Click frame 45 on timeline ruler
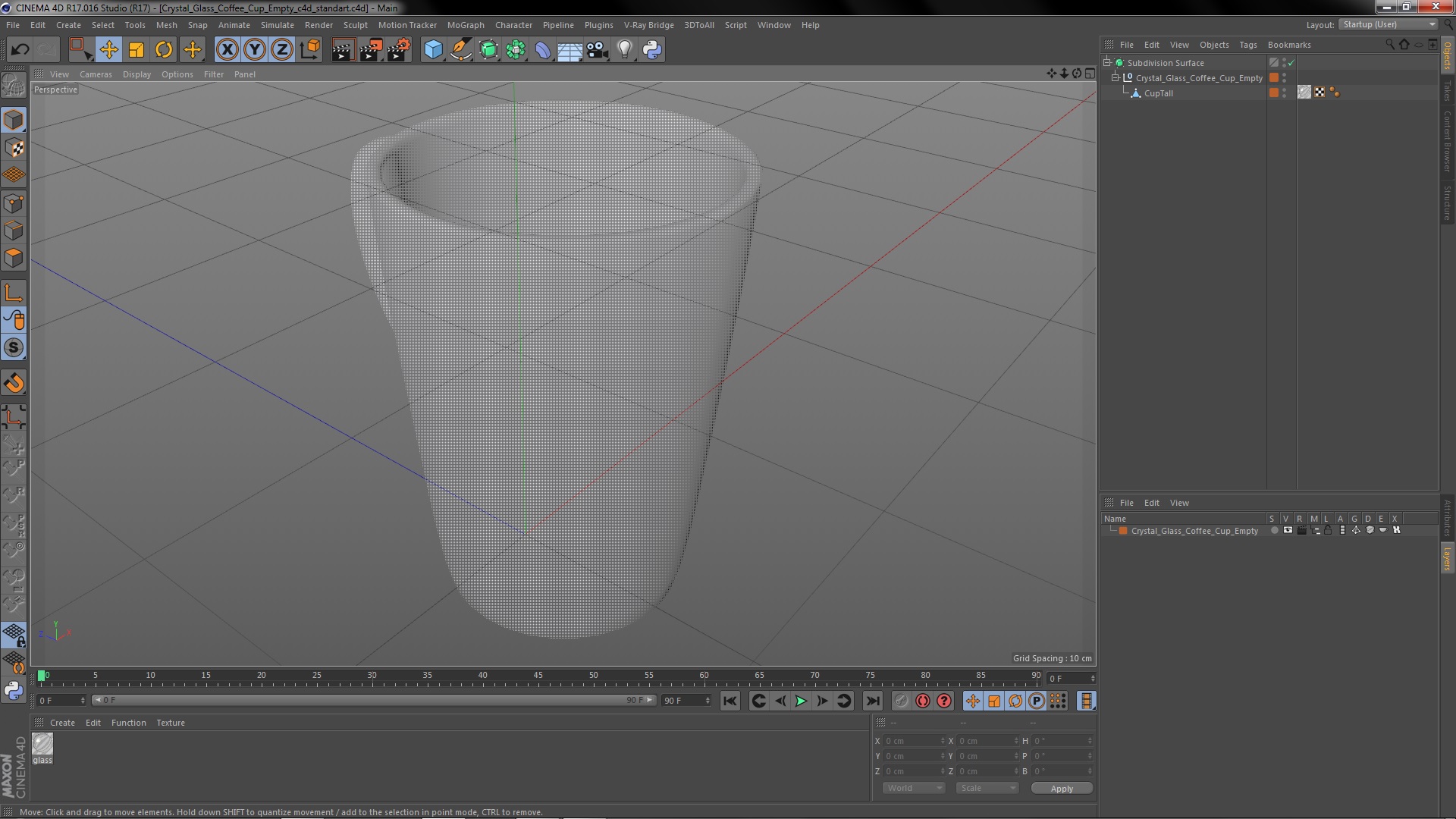 [538, 675]
